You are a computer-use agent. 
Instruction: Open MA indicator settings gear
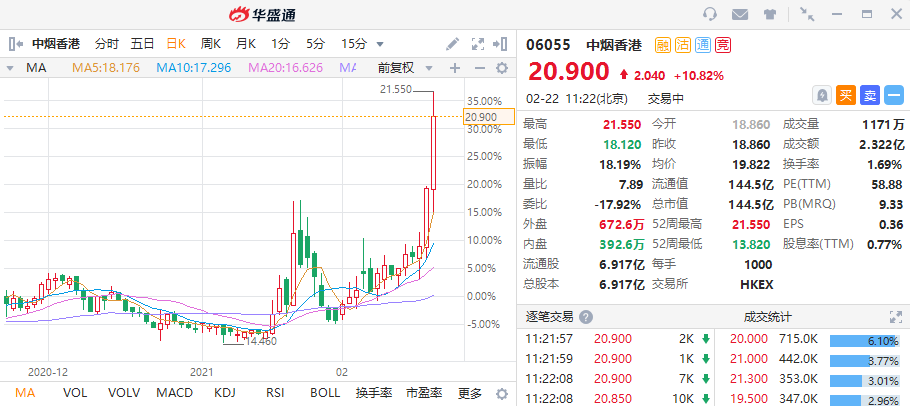[x=502, y=68]
